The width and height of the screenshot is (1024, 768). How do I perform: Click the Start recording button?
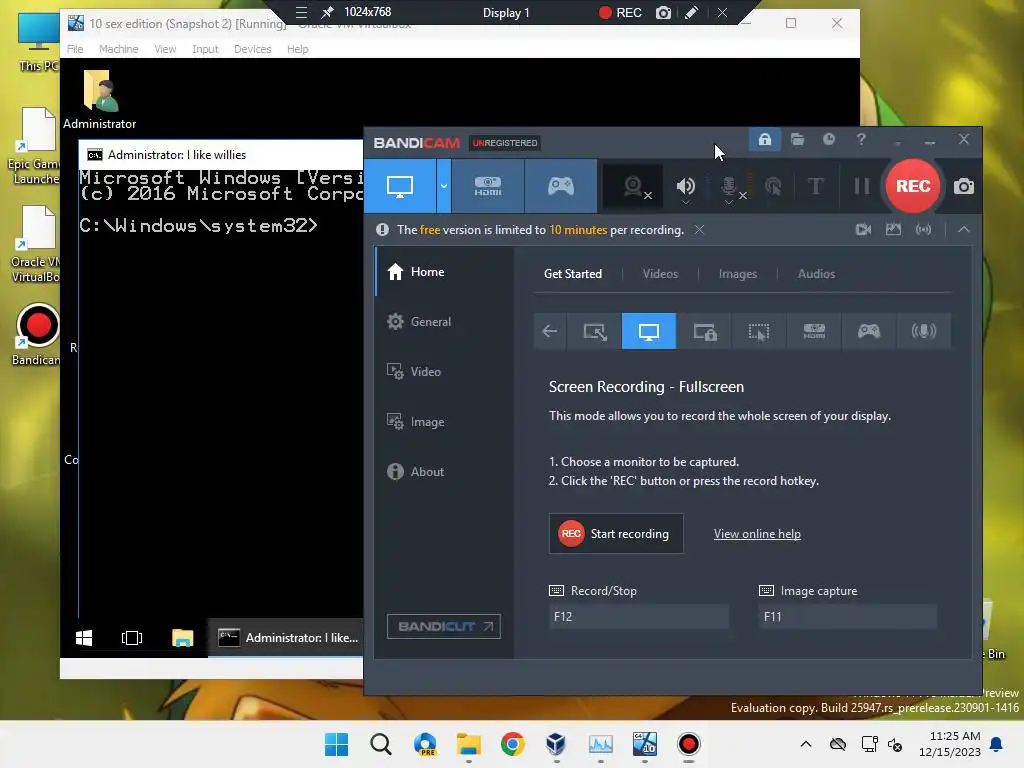coord(616,534)
